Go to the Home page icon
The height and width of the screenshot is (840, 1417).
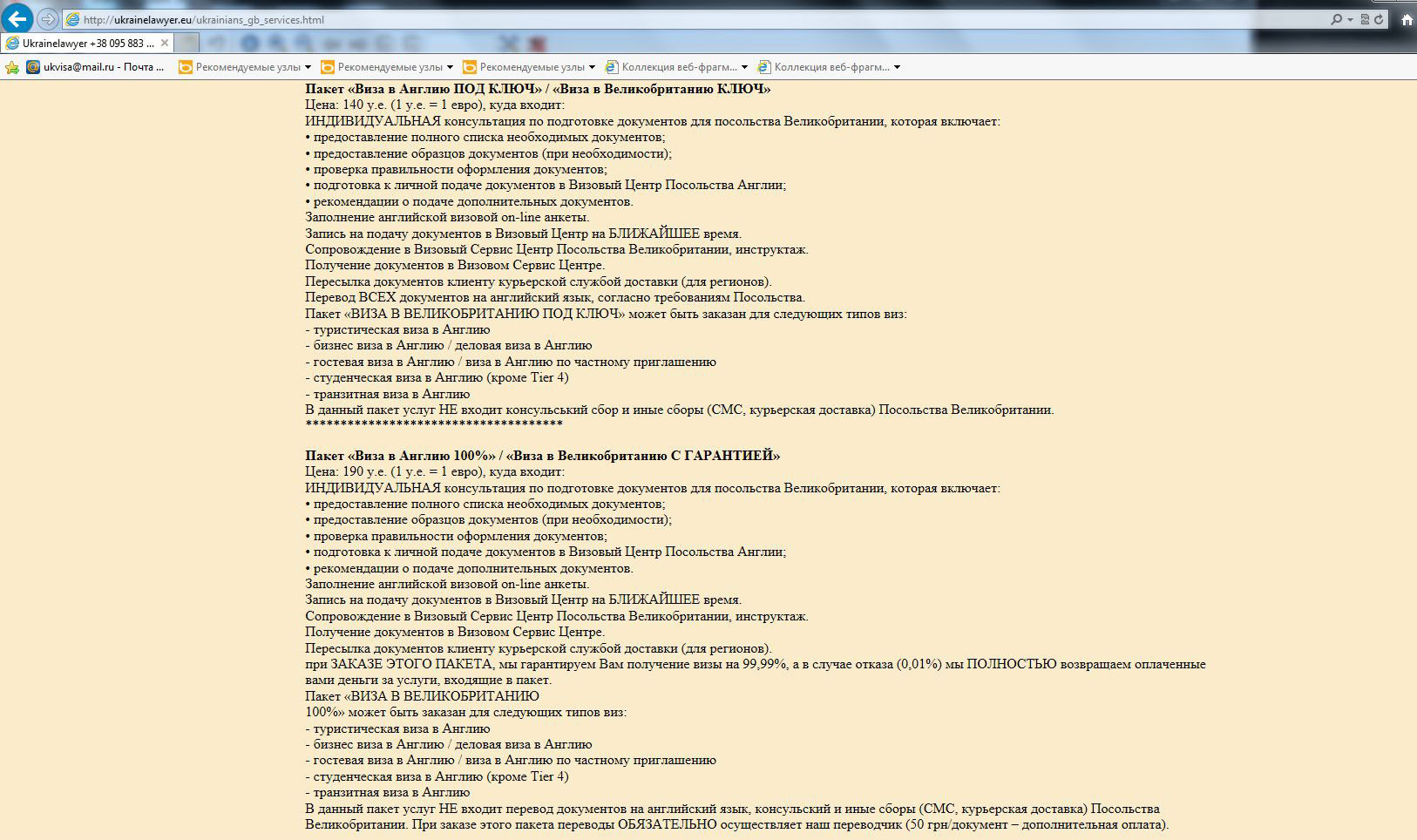[1406, 19]
